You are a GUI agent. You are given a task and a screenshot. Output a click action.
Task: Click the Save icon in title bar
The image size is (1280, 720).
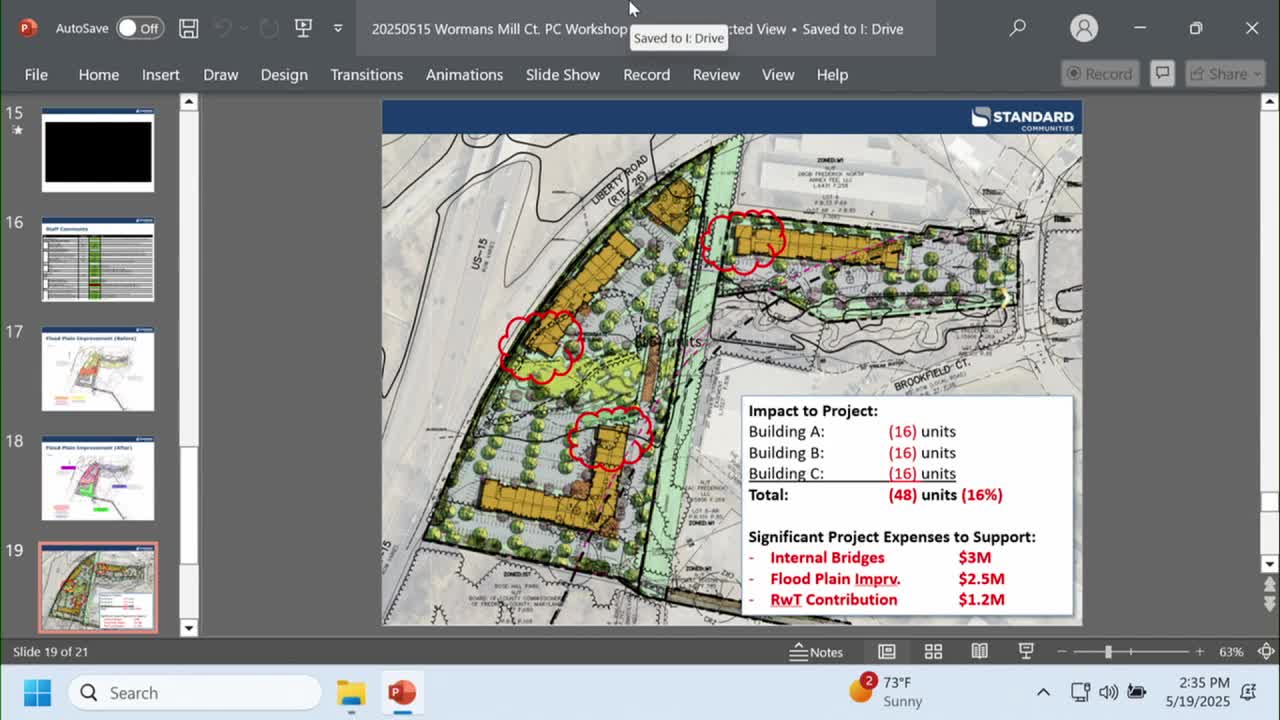188,28
